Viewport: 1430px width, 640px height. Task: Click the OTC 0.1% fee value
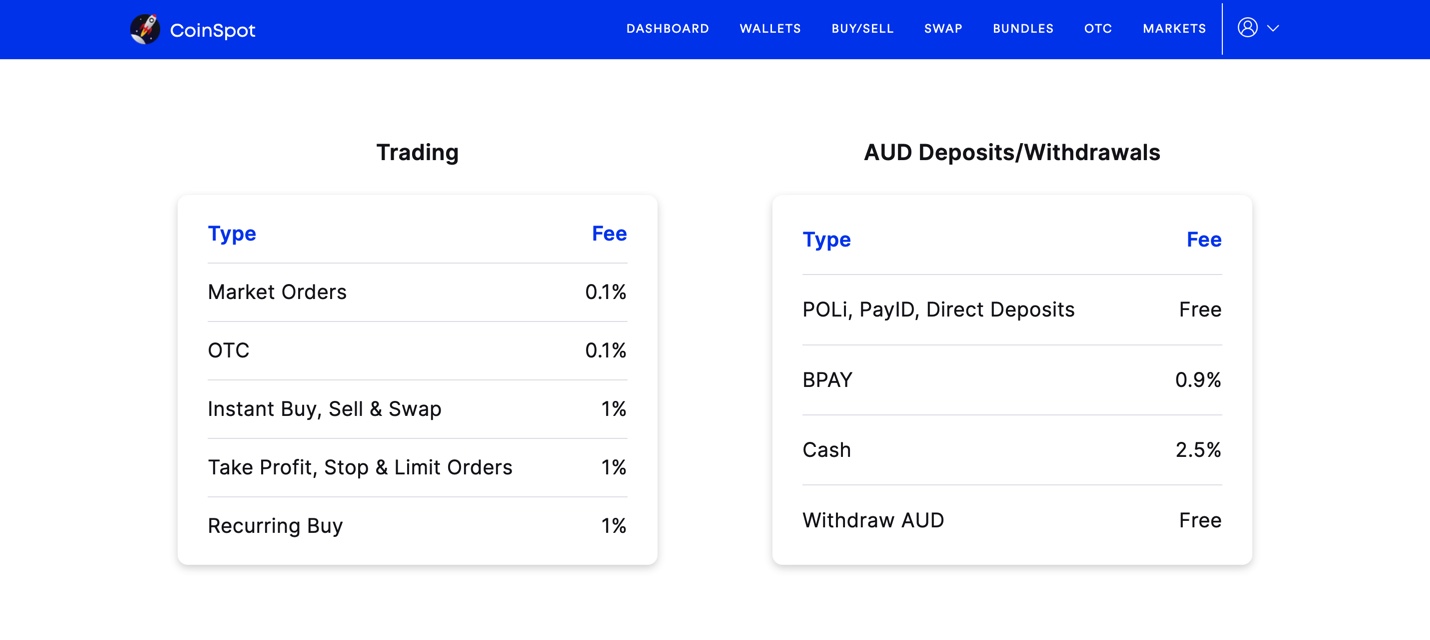point(606,351)
